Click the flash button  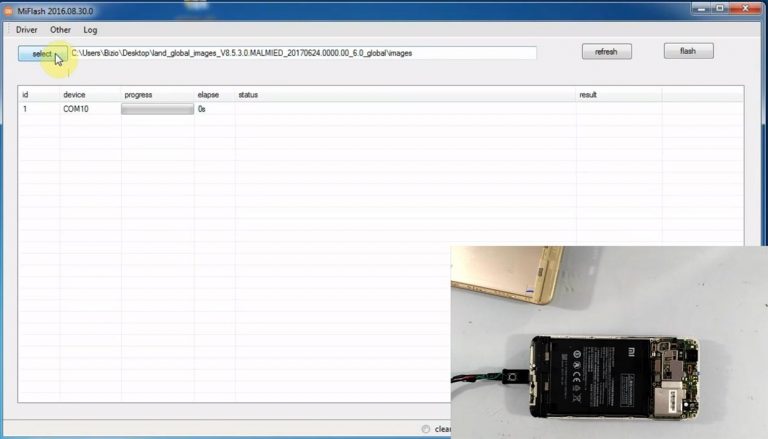point(688,51)
